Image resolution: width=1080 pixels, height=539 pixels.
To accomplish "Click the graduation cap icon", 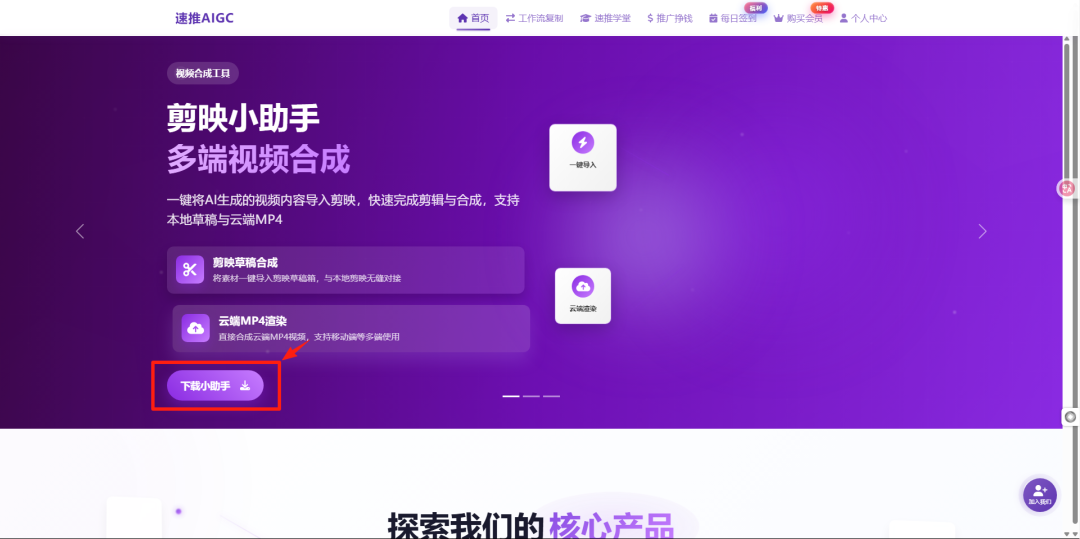I will (x=585, y=19).
